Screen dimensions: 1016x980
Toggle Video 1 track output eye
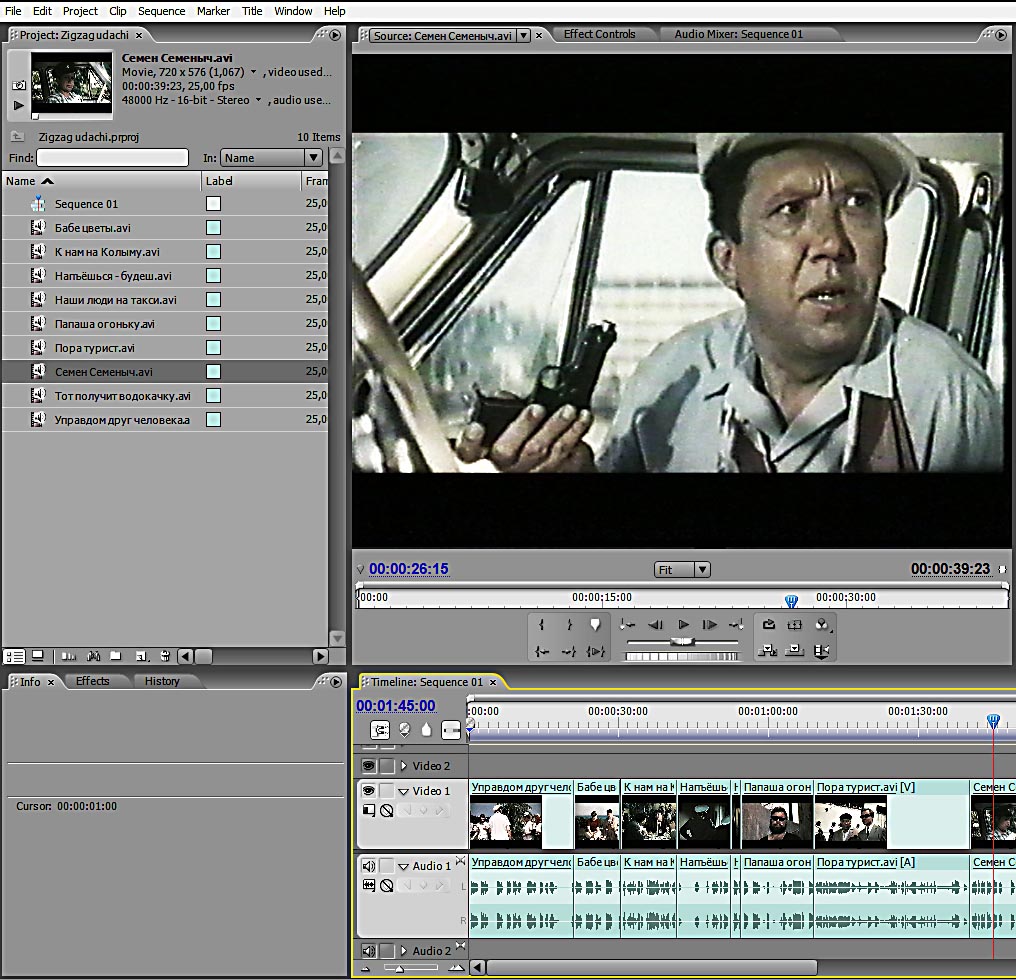pos(369,791)
